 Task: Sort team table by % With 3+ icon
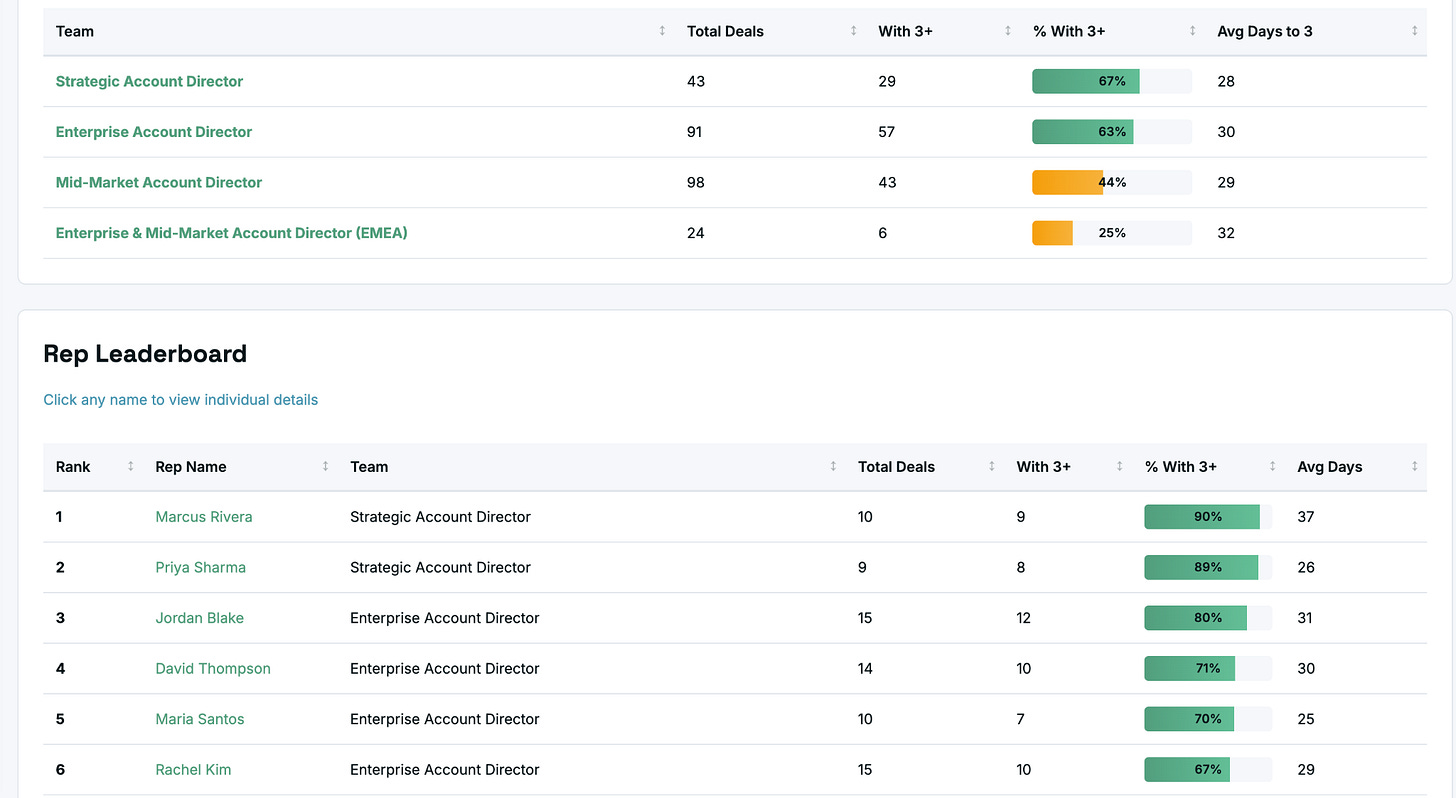point(1193,31)
